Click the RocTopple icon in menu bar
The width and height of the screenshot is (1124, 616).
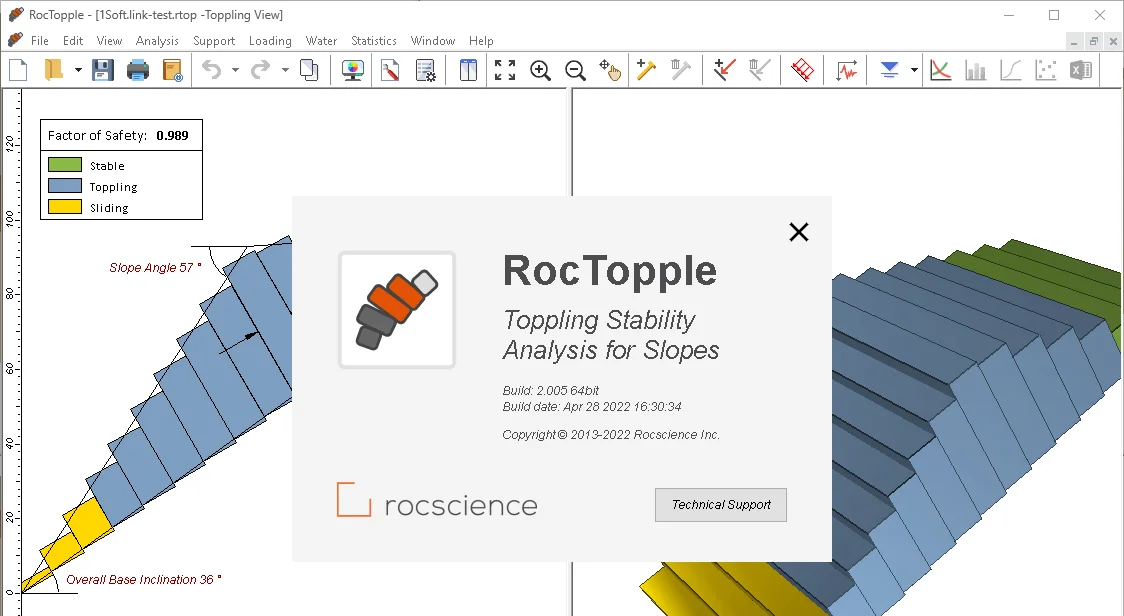15,40
